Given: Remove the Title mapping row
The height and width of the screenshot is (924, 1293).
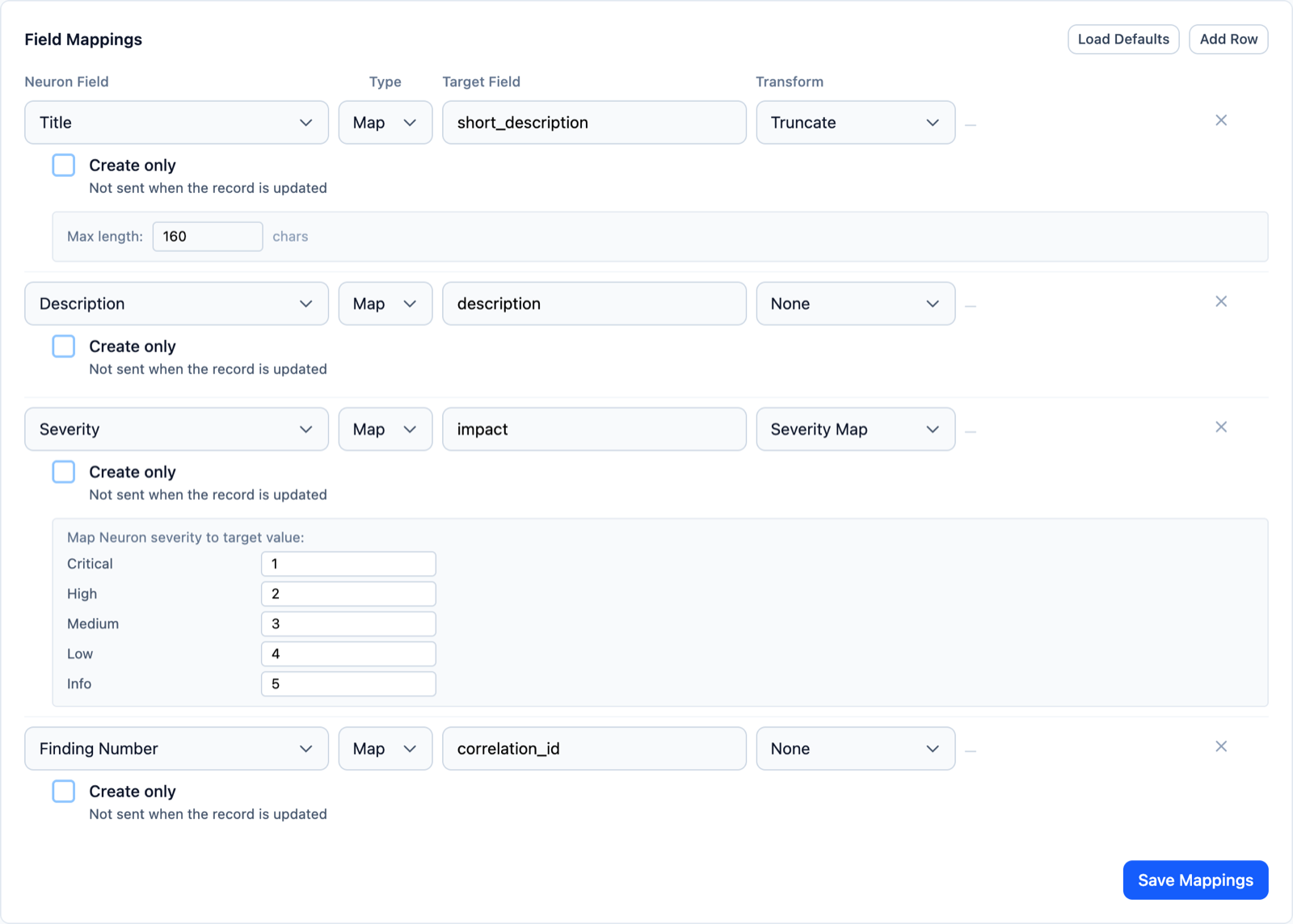Looking at the screenshot, I should pos(1221,120).
